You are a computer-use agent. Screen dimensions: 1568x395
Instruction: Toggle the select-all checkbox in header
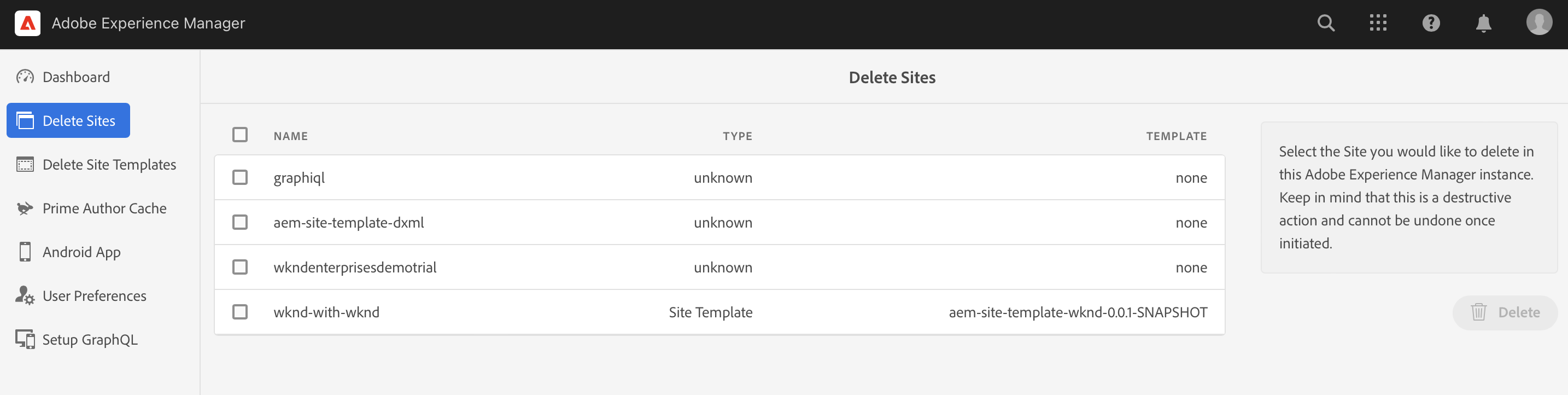point(240,135)
